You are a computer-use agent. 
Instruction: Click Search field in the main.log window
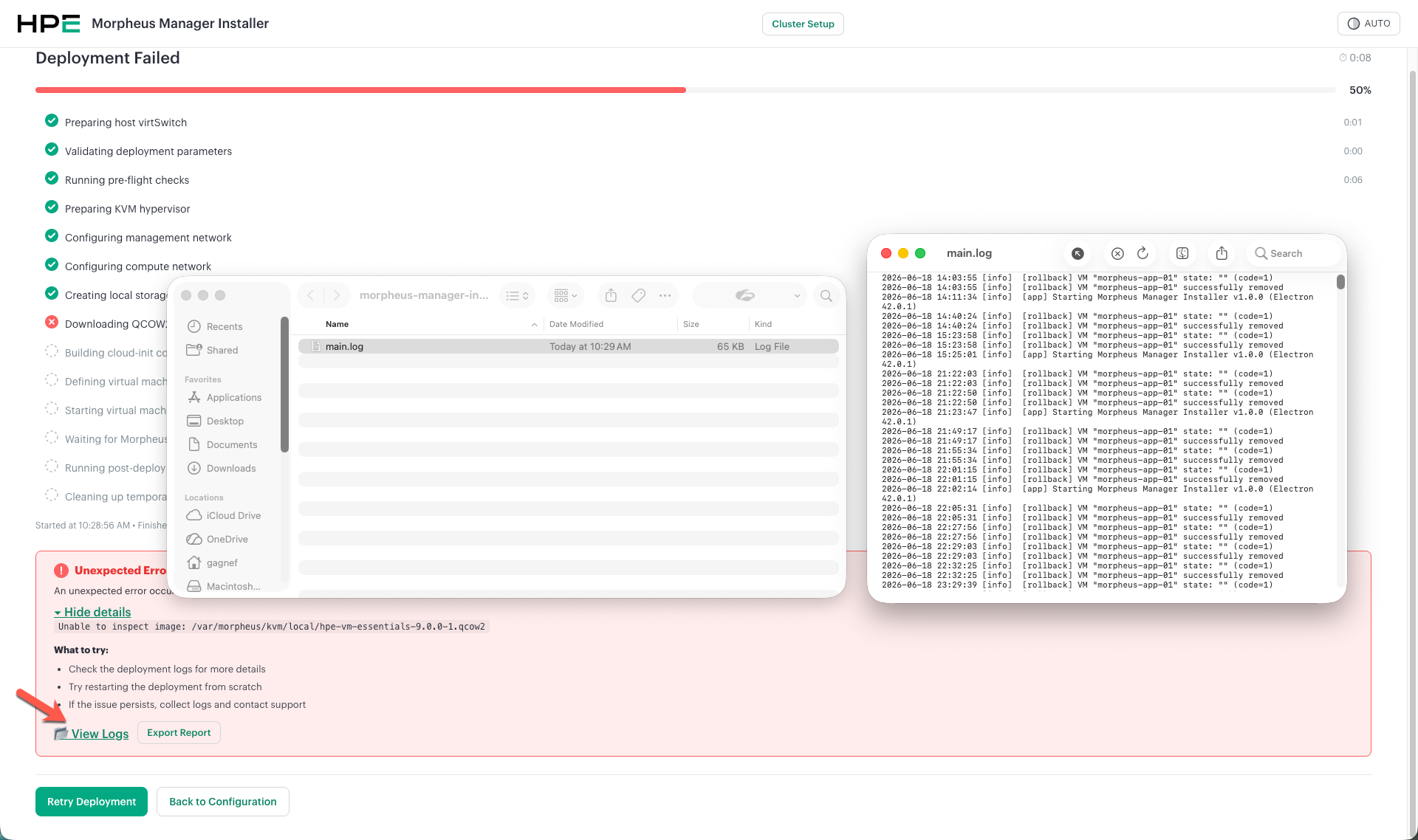[1294, 253]
